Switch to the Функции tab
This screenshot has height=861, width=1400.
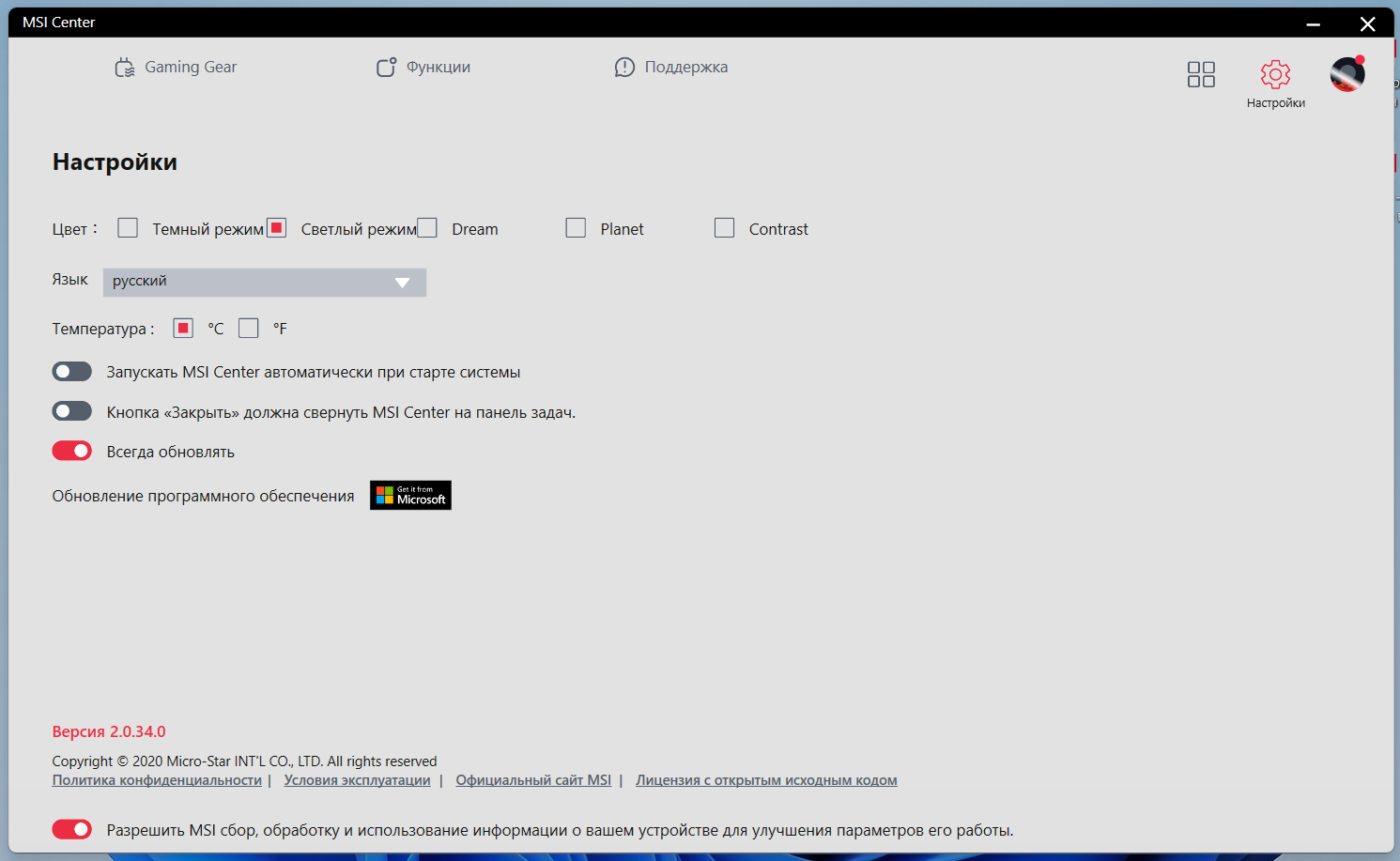tap(423, 68)
